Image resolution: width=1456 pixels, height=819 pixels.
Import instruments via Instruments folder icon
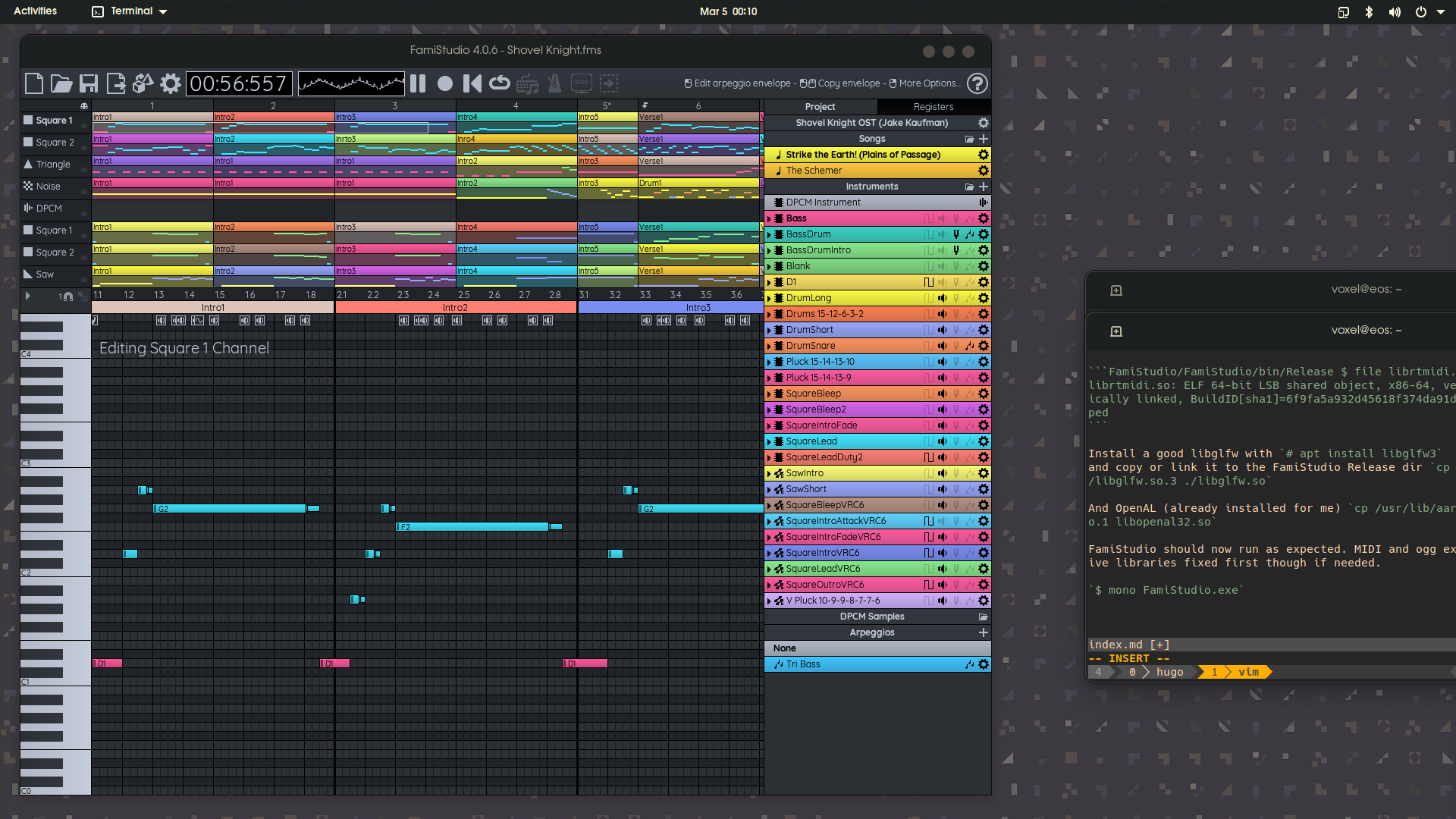pyautogui.click(x=969, y=187)
